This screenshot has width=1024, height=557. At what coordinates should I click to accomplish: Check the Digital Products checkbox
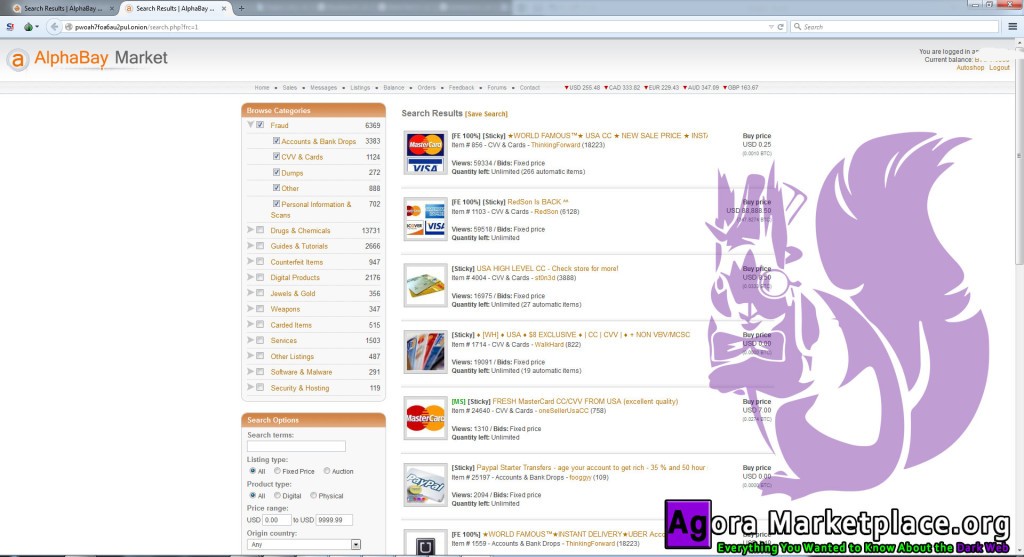(260, 277)
